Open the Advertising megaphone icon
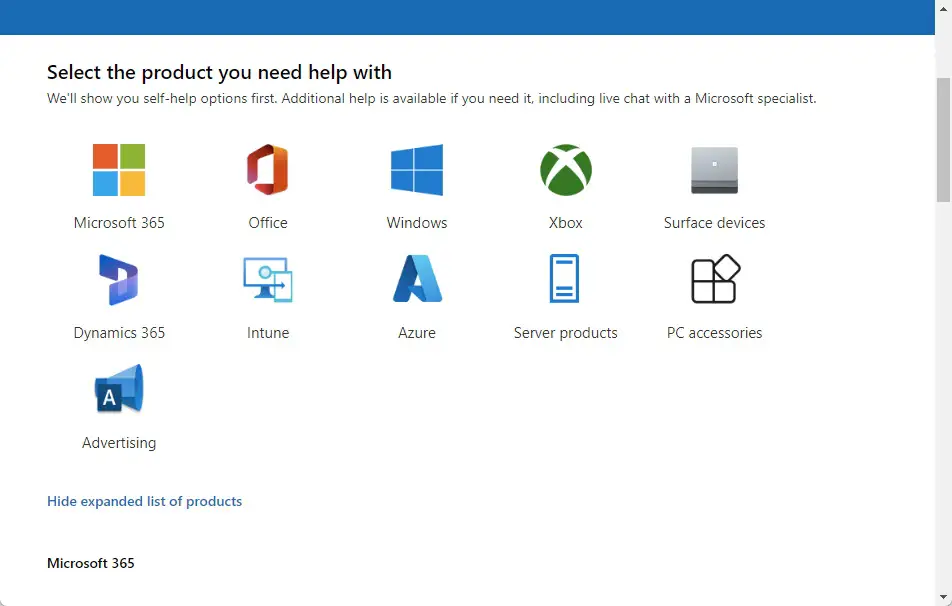 119,389
